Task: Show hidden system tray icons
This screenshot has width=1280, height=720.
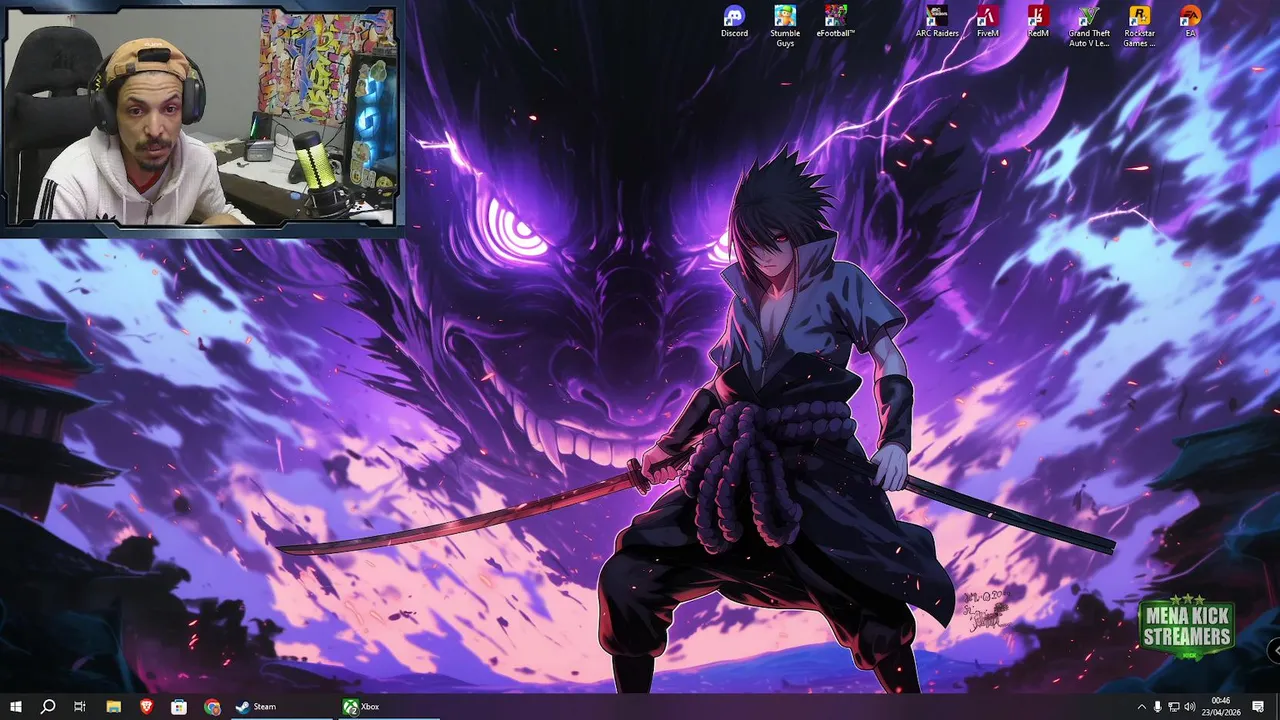Action: 1141,706
